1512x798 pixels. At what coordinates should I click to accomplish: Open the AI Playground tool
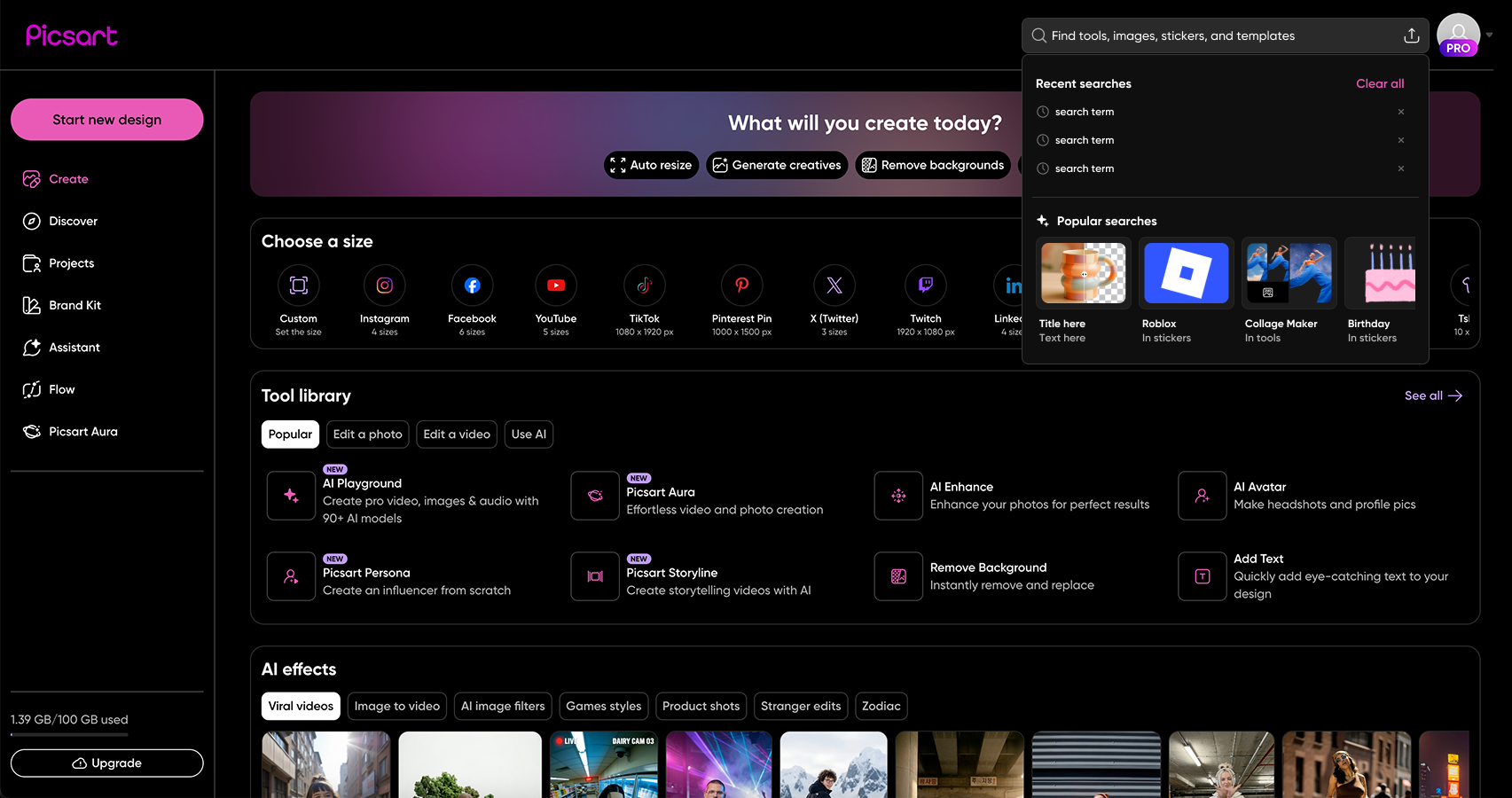(362, 483)
